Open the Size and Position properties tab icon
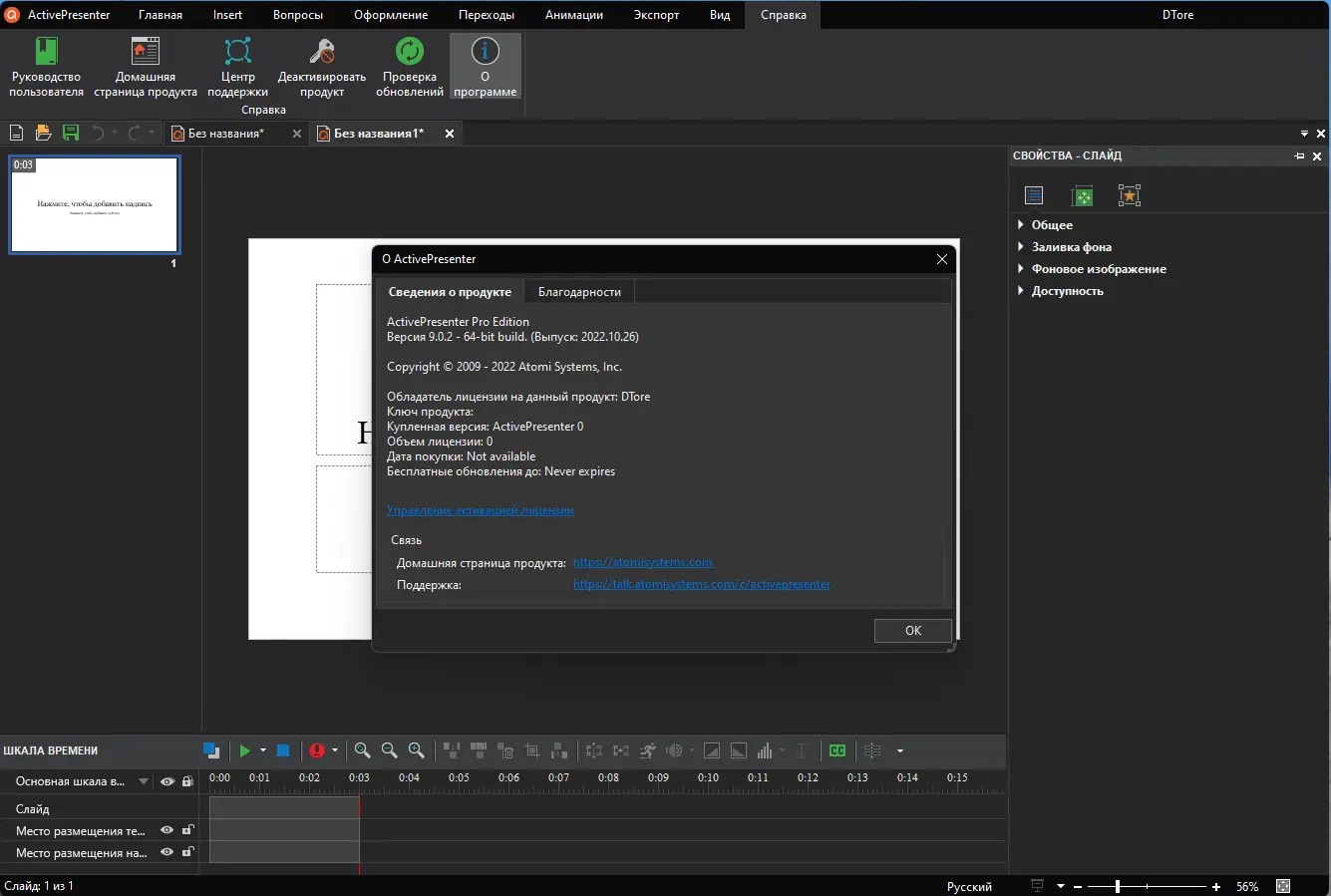1331x896 pixels. pos(1082,196)
